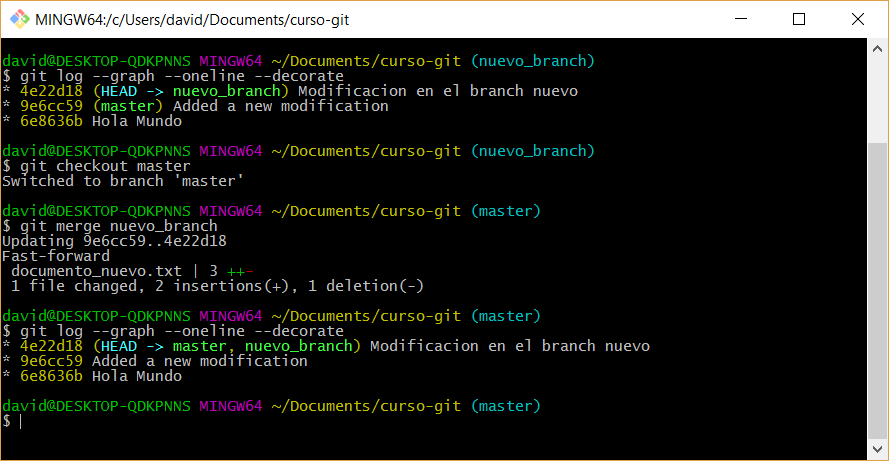The height and width of the screenshot is (461, 889).
Task: Close the MINGW64 terminal window
Action: (856, 19)
